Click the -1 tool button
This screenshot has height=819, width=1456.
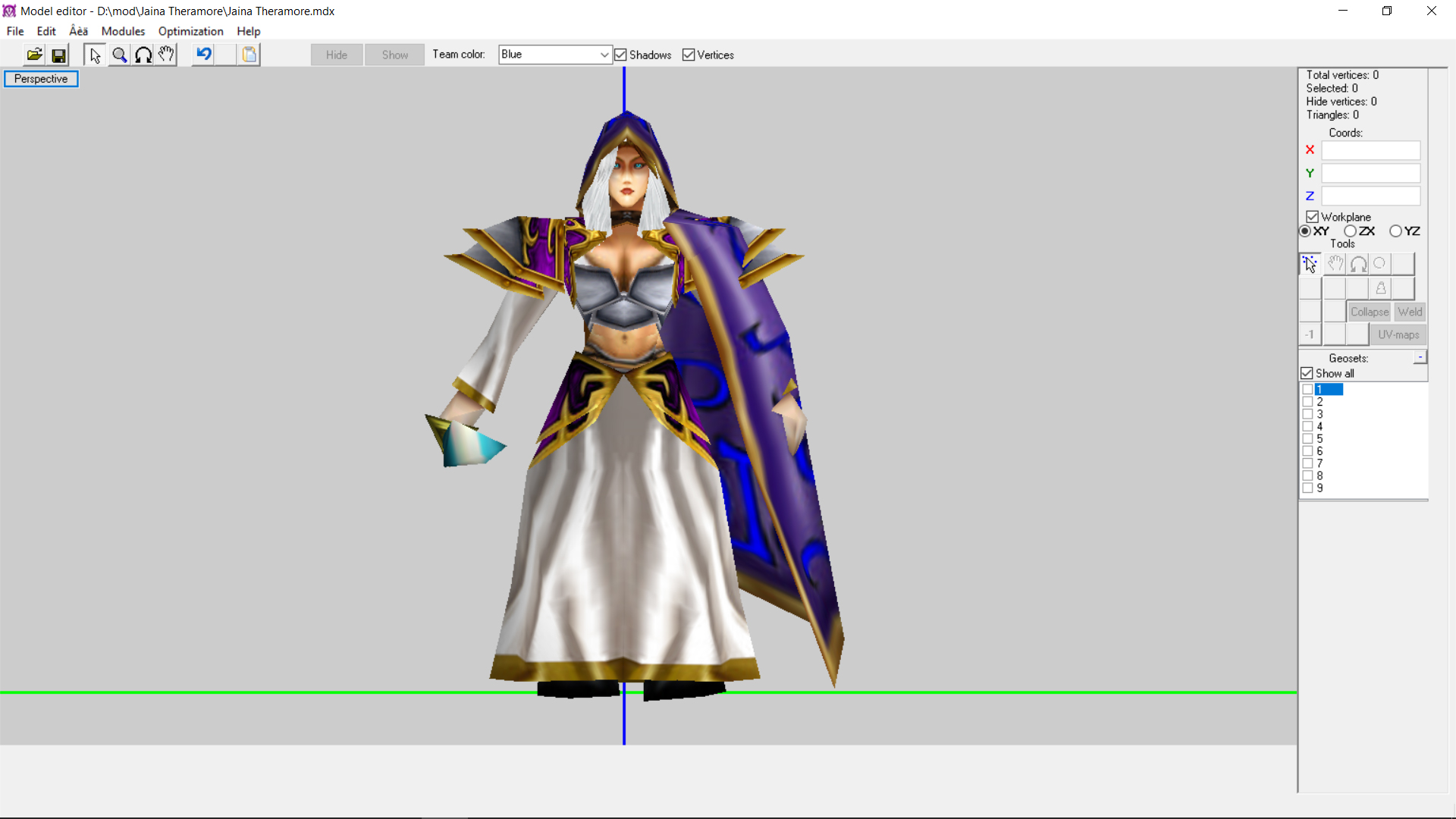tap(1310, 334)
